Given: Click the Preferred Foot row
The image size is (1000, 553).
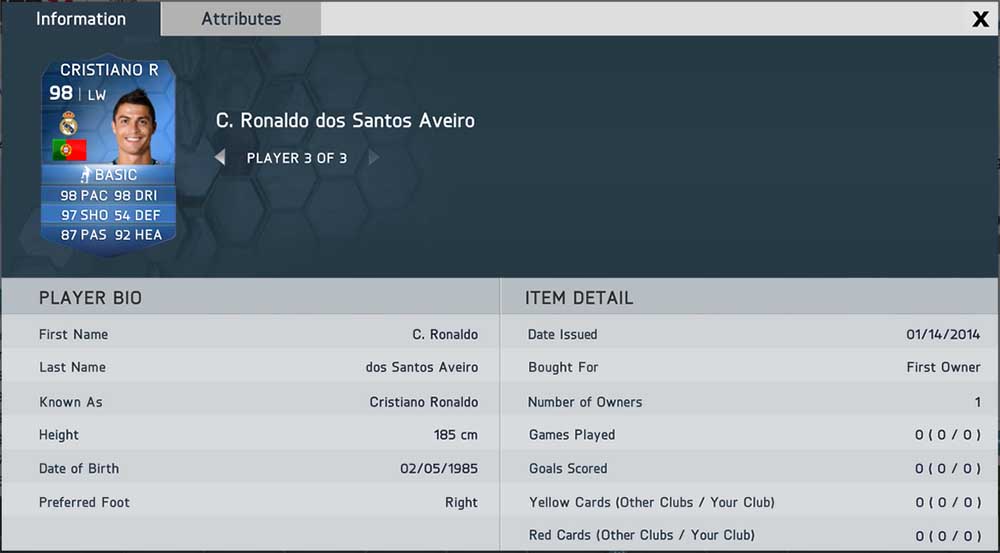Looking at the screenshot, I should 250,503.
